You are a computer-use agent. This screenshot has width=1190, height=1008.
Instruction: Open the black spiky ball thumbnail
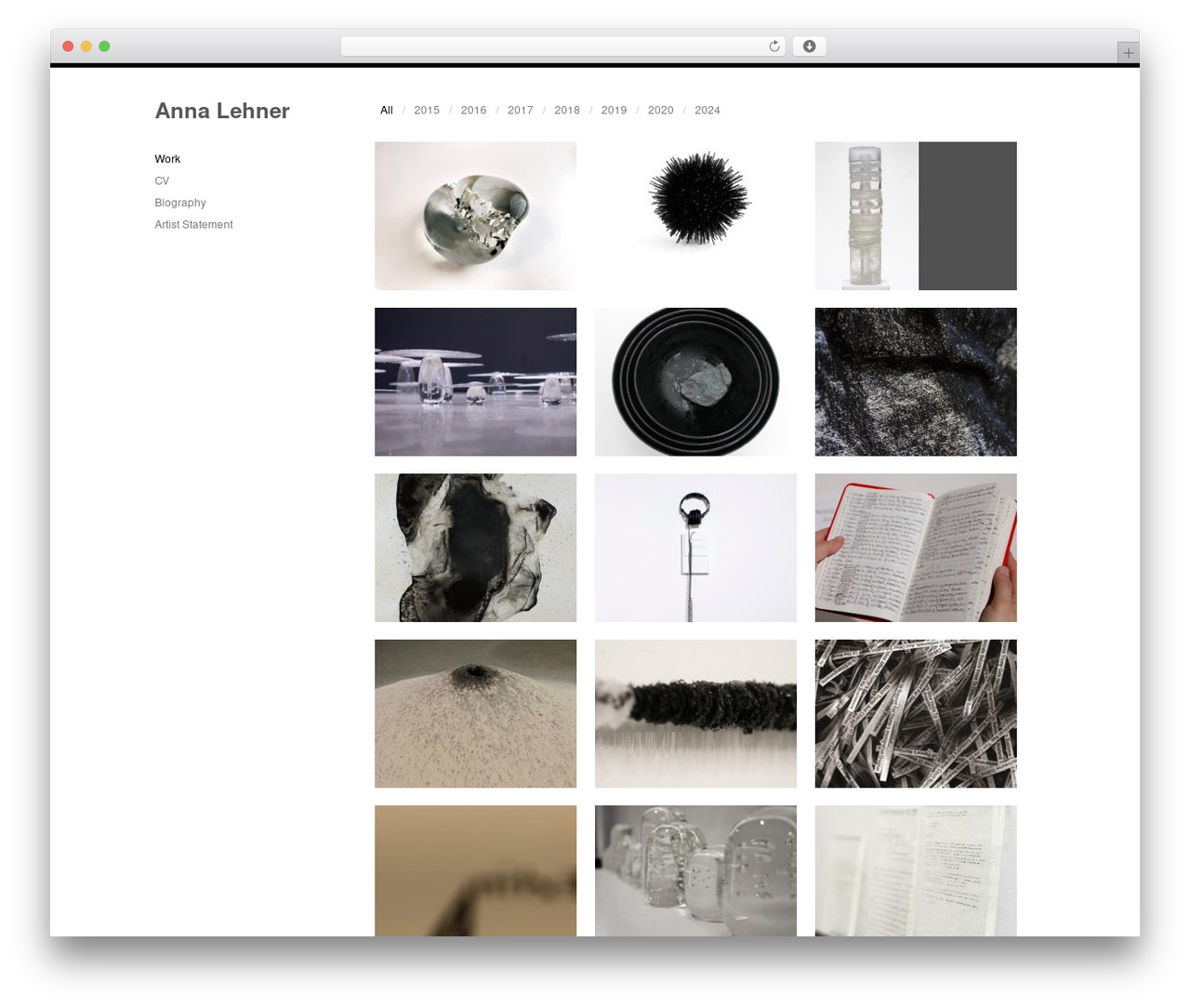[695, 216]
